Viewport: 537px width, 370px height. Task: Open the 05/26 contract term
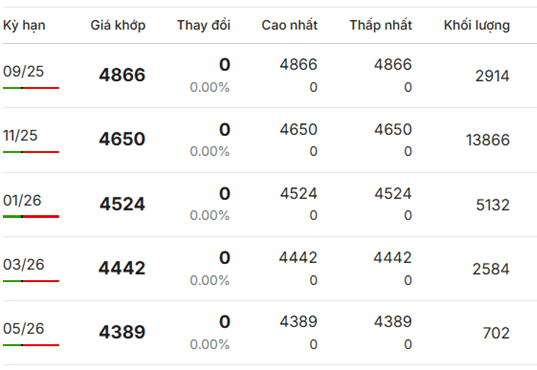pyautogui.click(x=24, y=329)
